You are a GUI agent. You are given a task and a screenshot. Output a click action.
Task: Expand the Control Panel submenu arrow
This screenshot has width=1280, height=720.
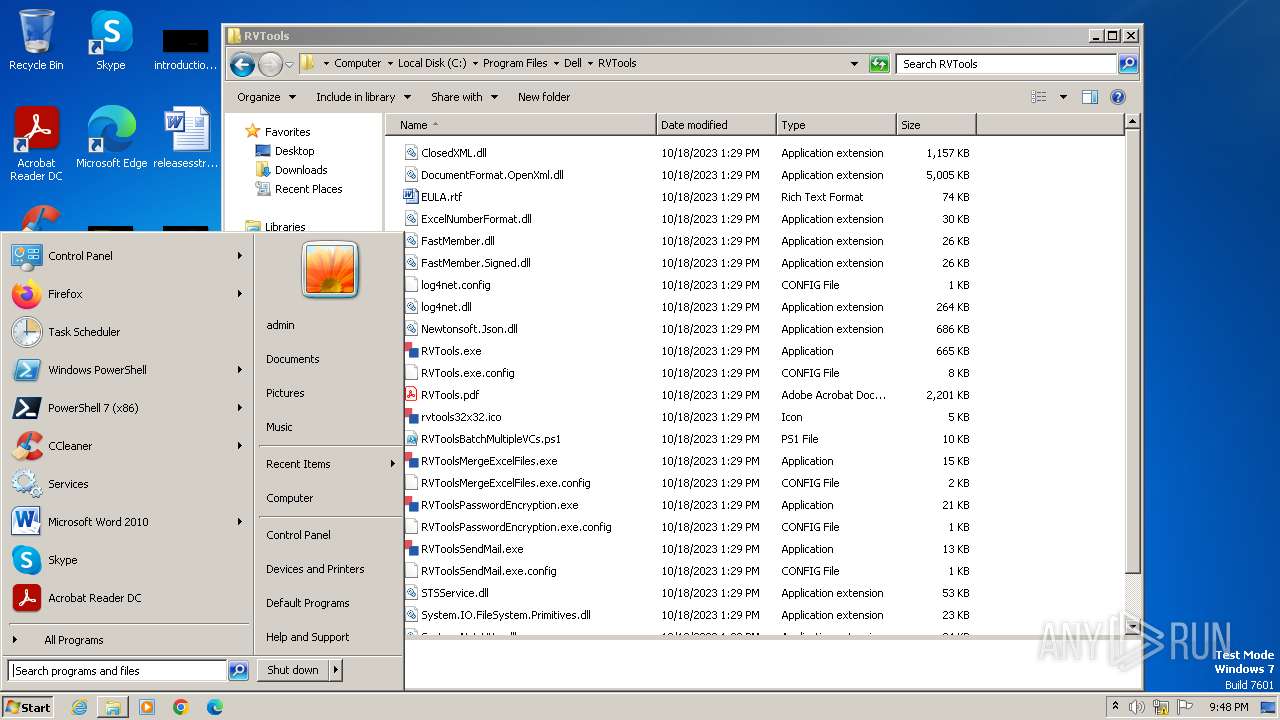[240, 256]
